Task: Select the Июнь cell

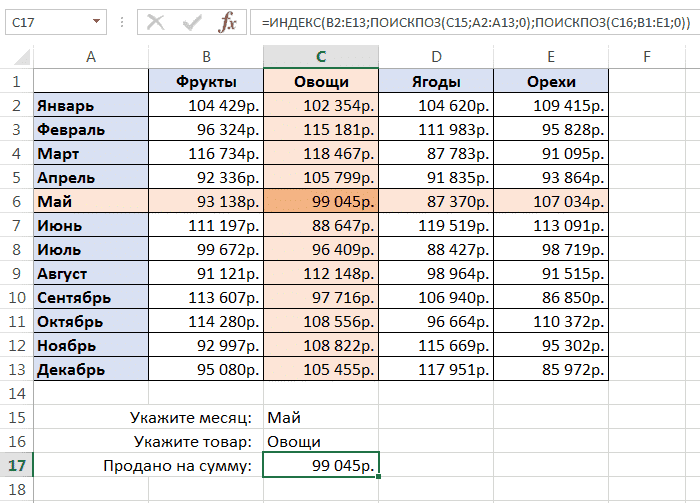Action: pos(91,225)
